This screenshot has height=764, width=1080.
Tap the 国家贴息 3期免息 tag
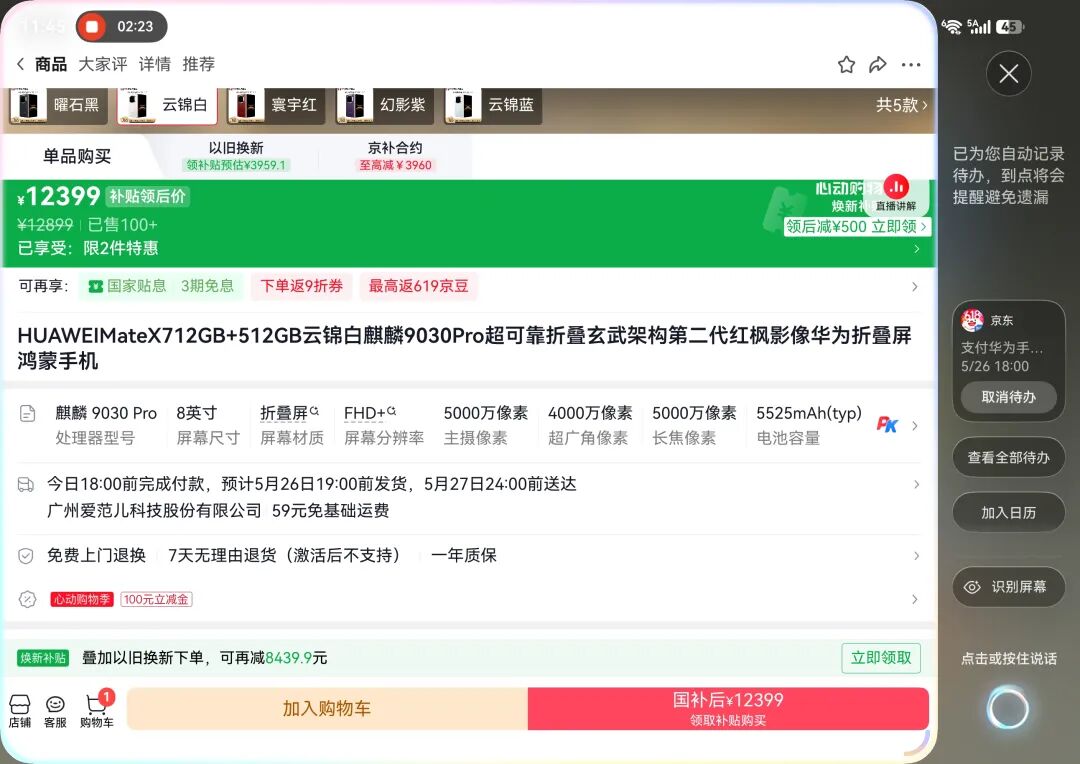pyautogui.click(x=161, y=286)
